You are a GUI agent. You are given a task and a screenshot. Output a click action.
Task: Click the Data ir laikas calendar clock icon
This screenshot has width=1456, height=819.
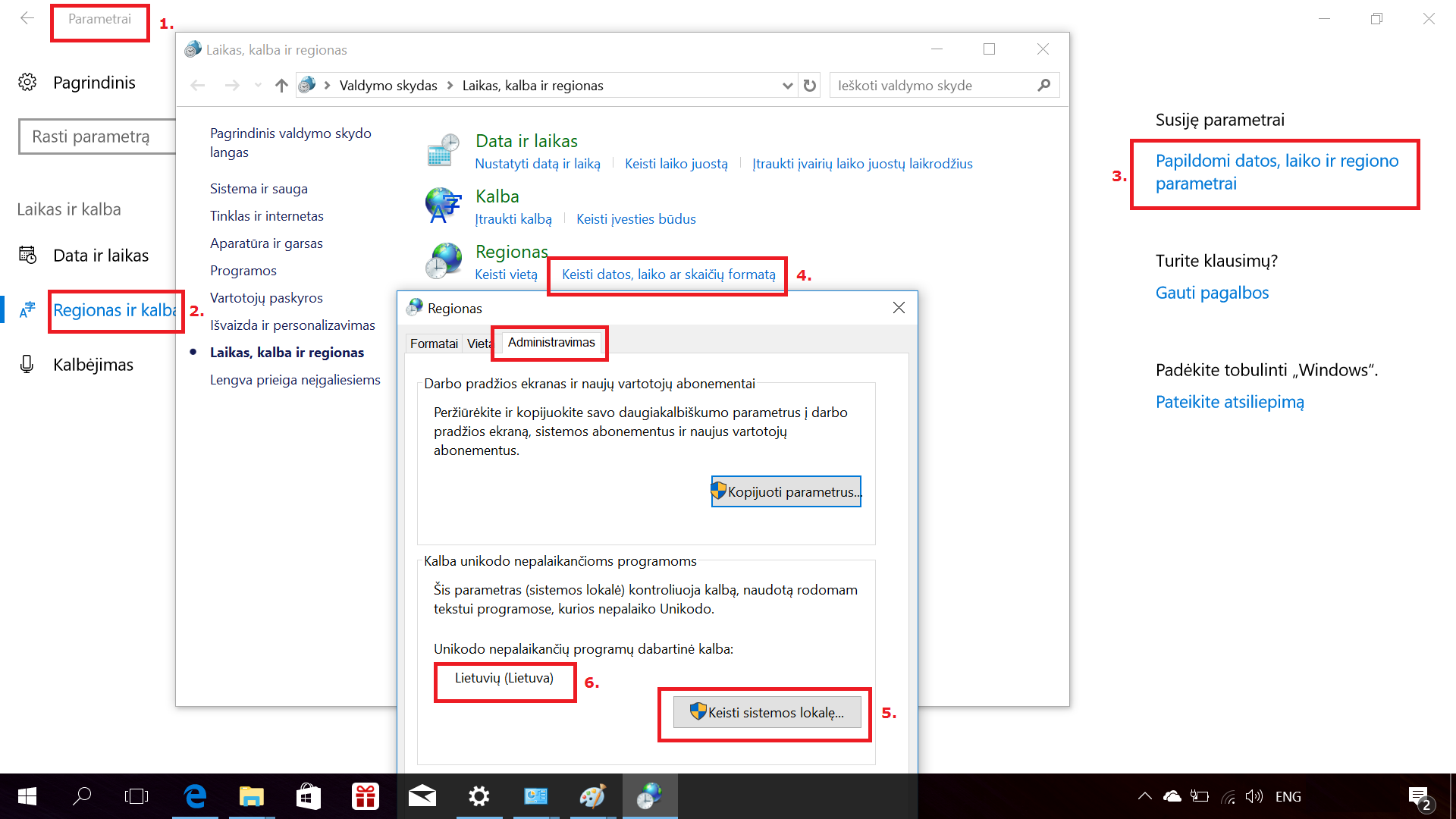[x=444, y=150]
